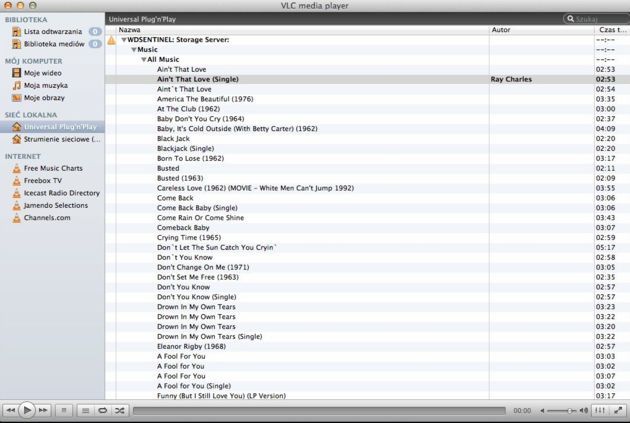
Task: Open Freebox TV
Action: (x=43, y=180)
